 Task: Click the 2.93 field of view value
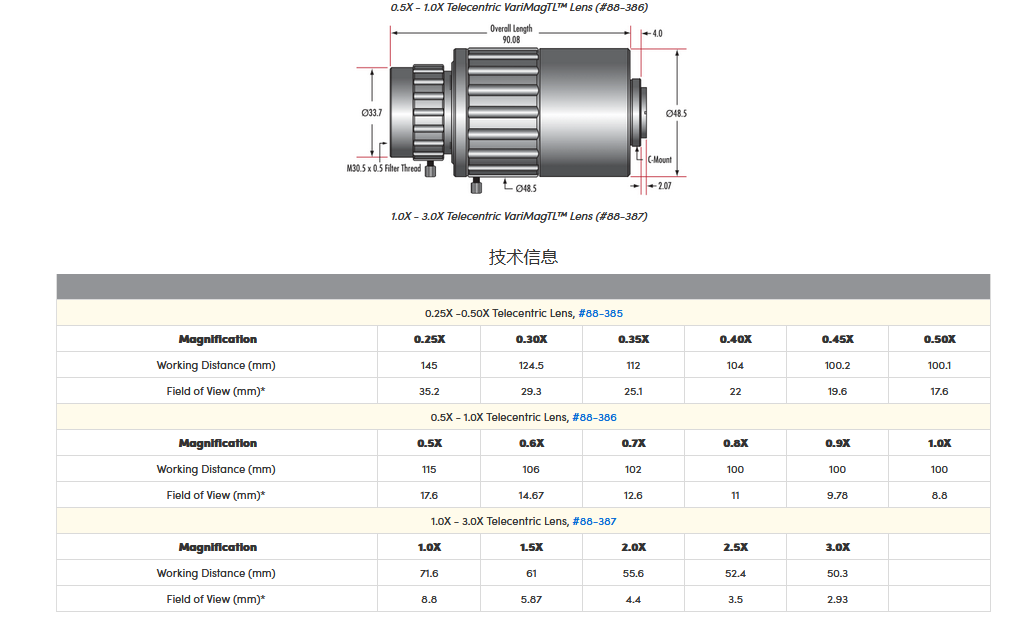pos(837,599)
